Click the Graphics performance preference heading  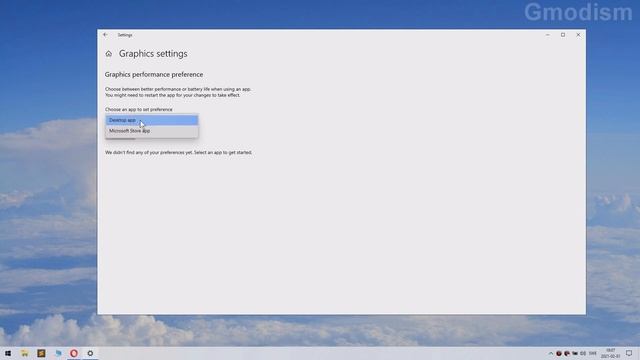pyautogui.click(x=154, y=75)
